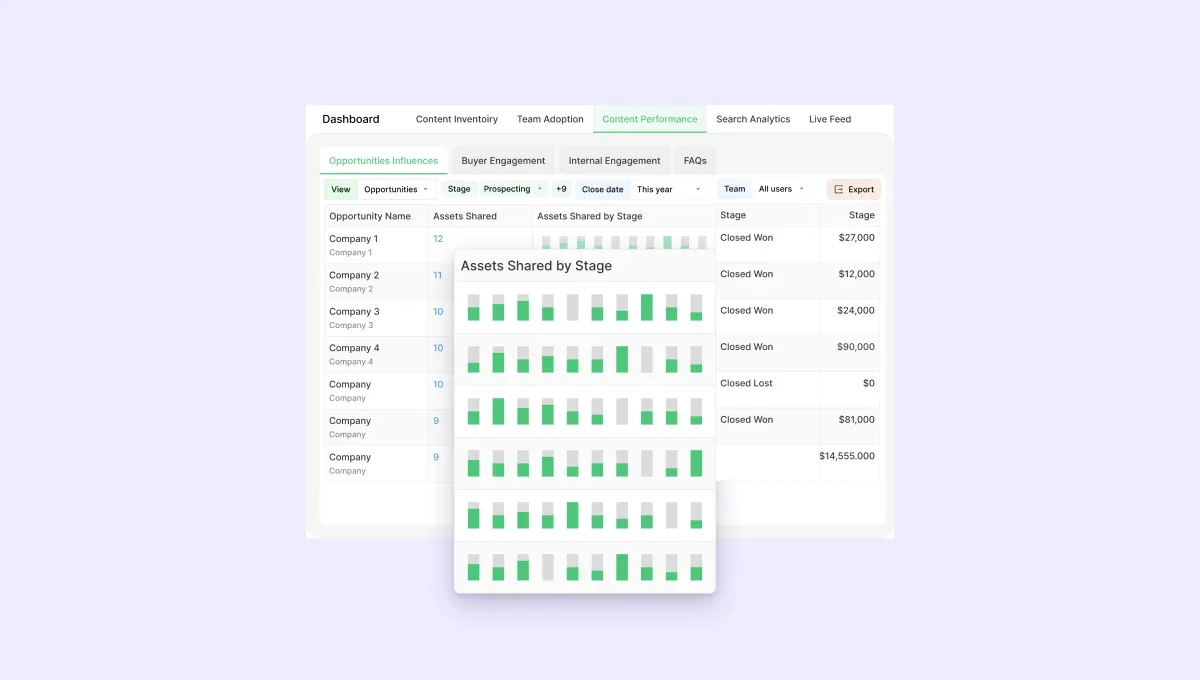This screenshot has width=1200, height=680.
Task: Click Company 3 assets count 10
Action: [438, 312]
